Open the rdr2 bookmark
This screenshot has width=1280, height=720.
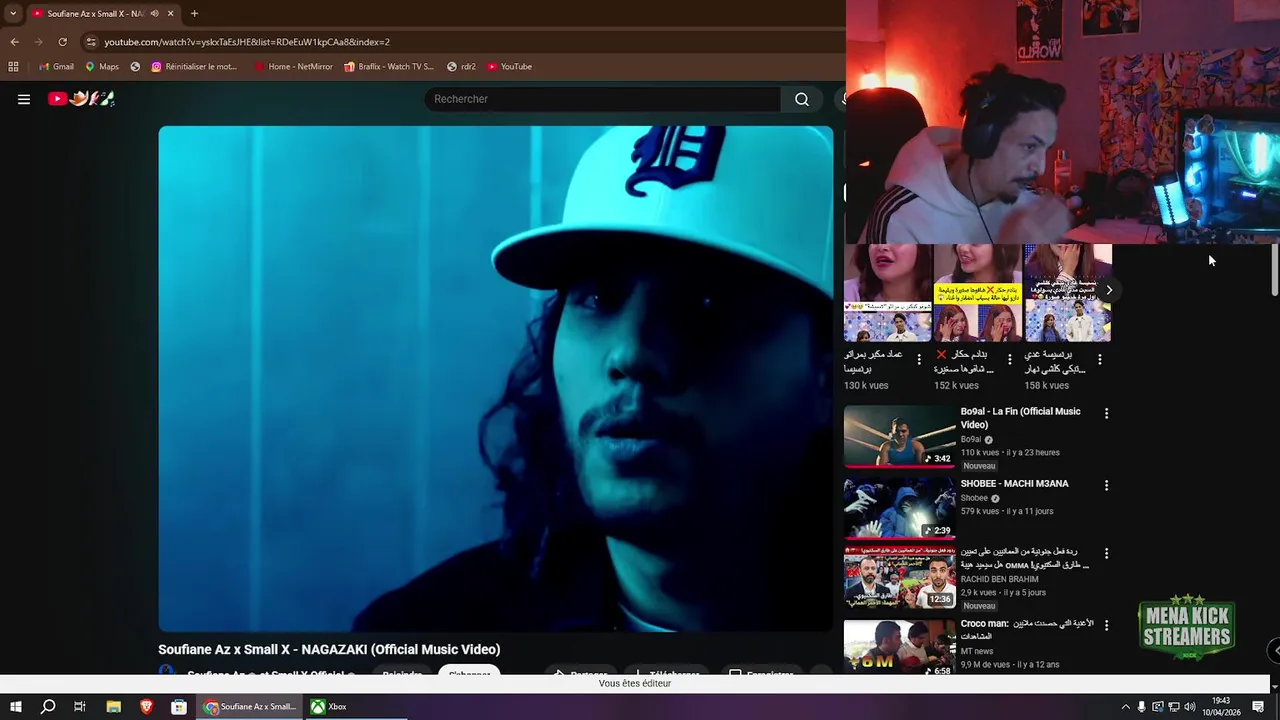point(461,67)
